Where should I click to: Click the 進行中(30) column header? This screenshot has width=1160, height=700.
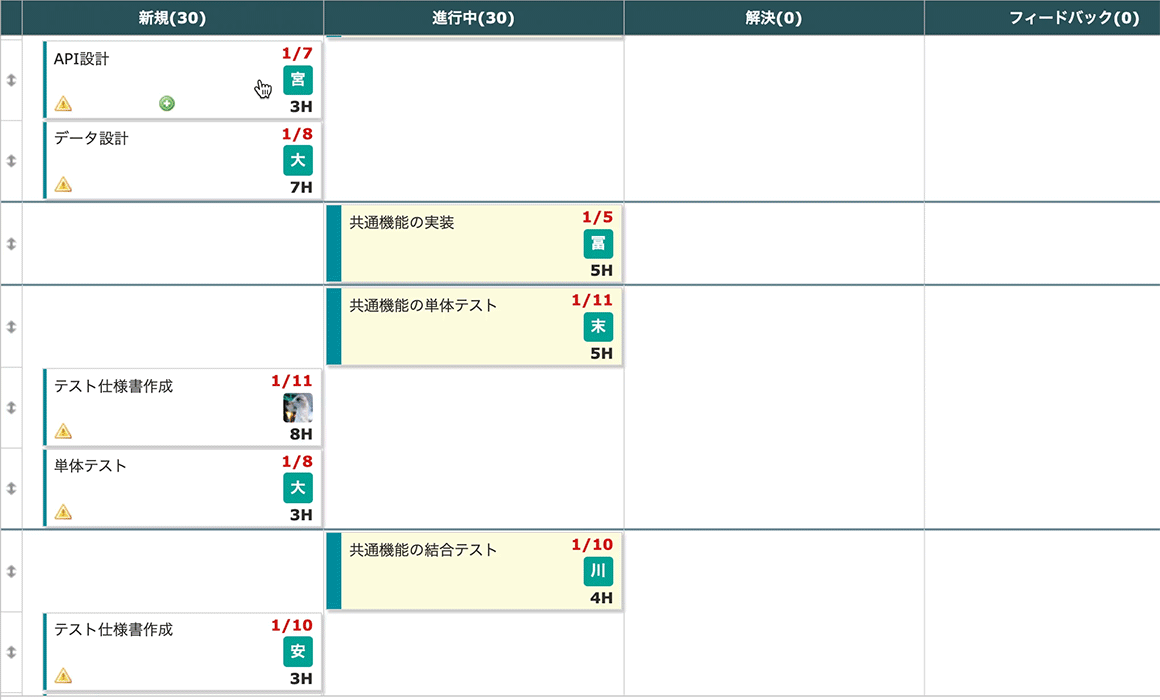click(474, 18)
